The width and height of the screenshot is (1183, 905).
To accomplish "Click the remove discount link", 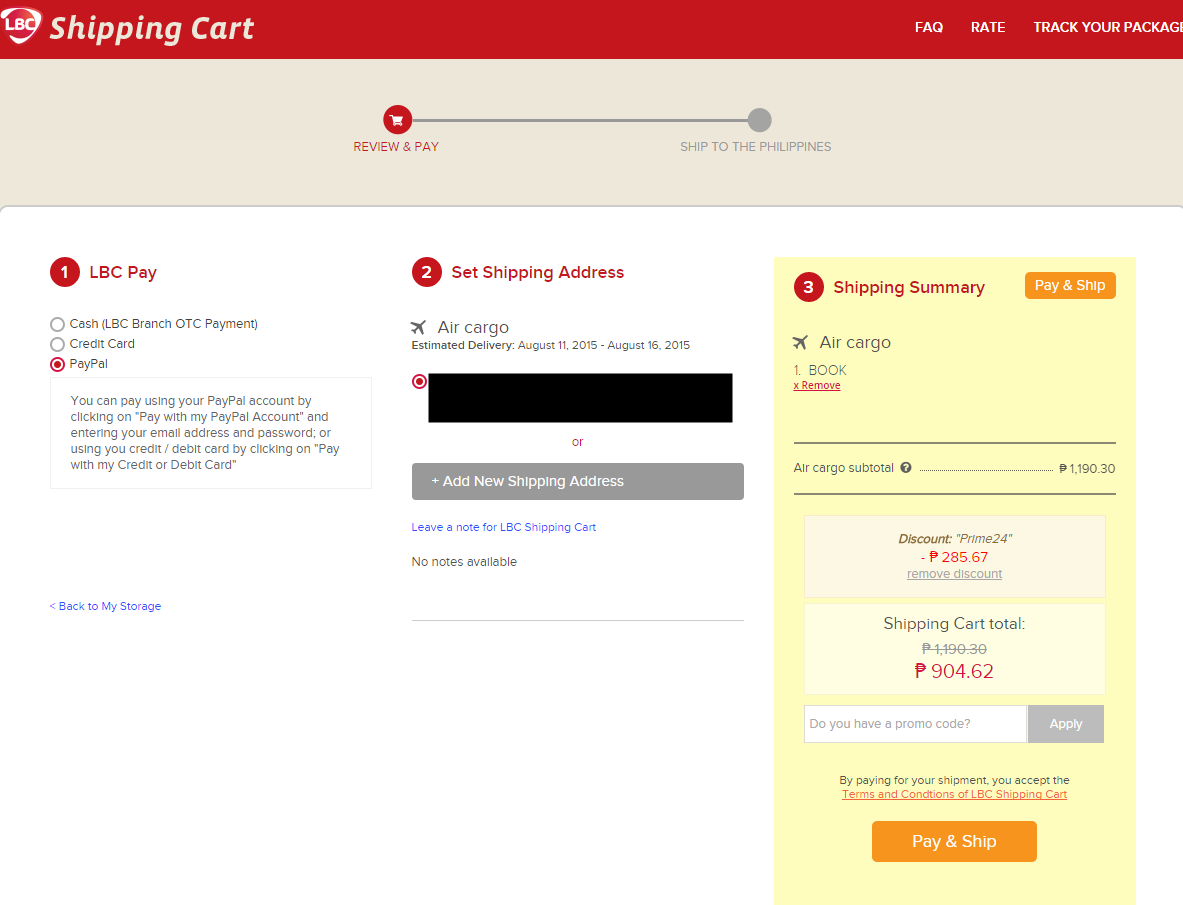I will point(954,574).
